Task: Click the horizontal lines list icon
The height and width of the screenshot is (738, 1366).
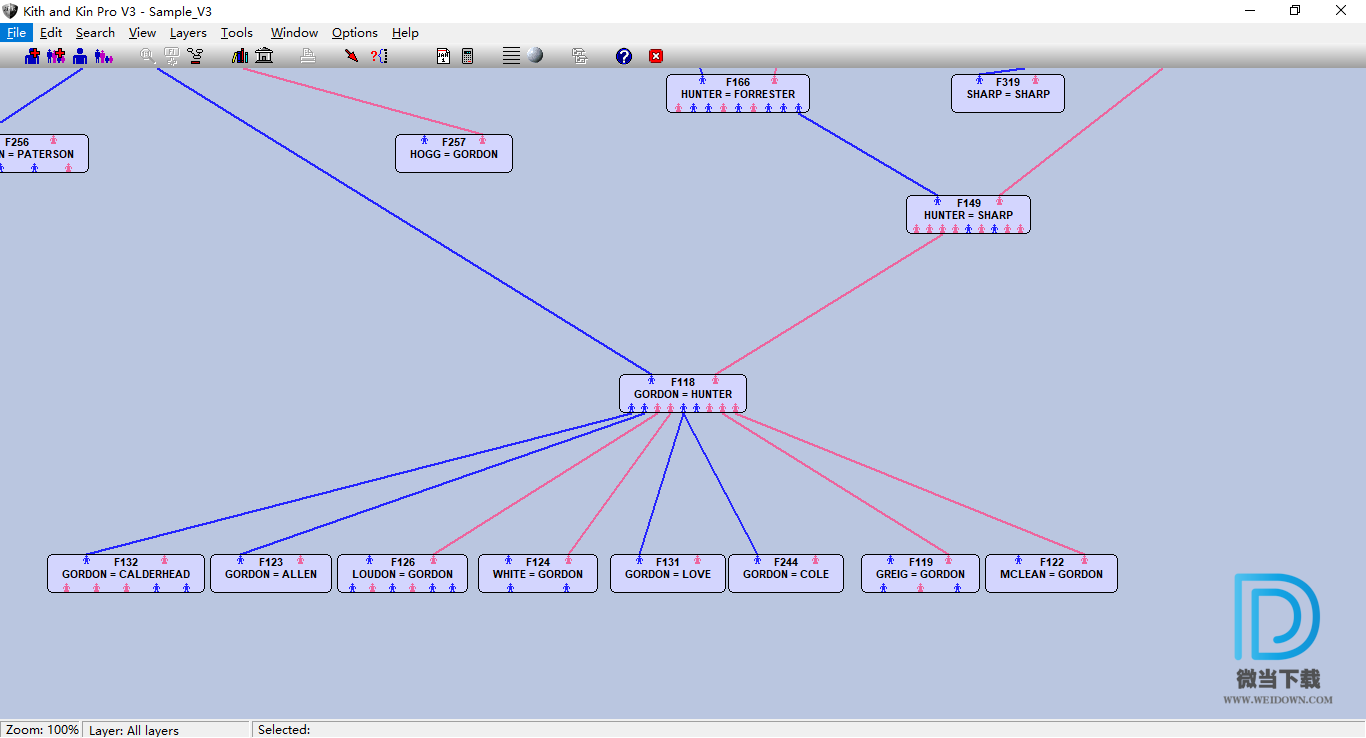Action: [x=511, y=56]
